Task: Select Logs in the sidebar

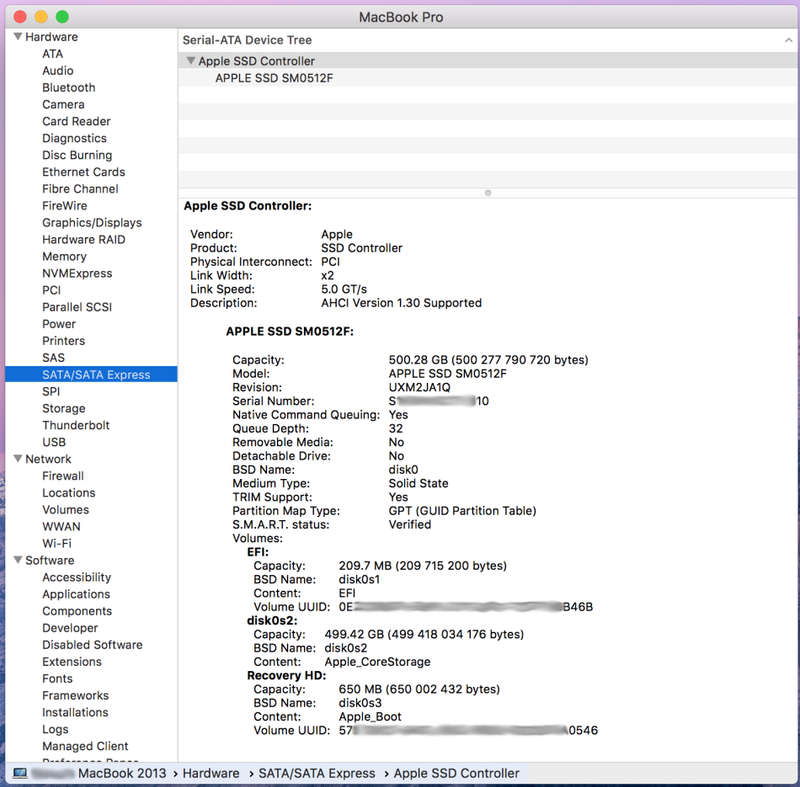Action: pos(55,729)
